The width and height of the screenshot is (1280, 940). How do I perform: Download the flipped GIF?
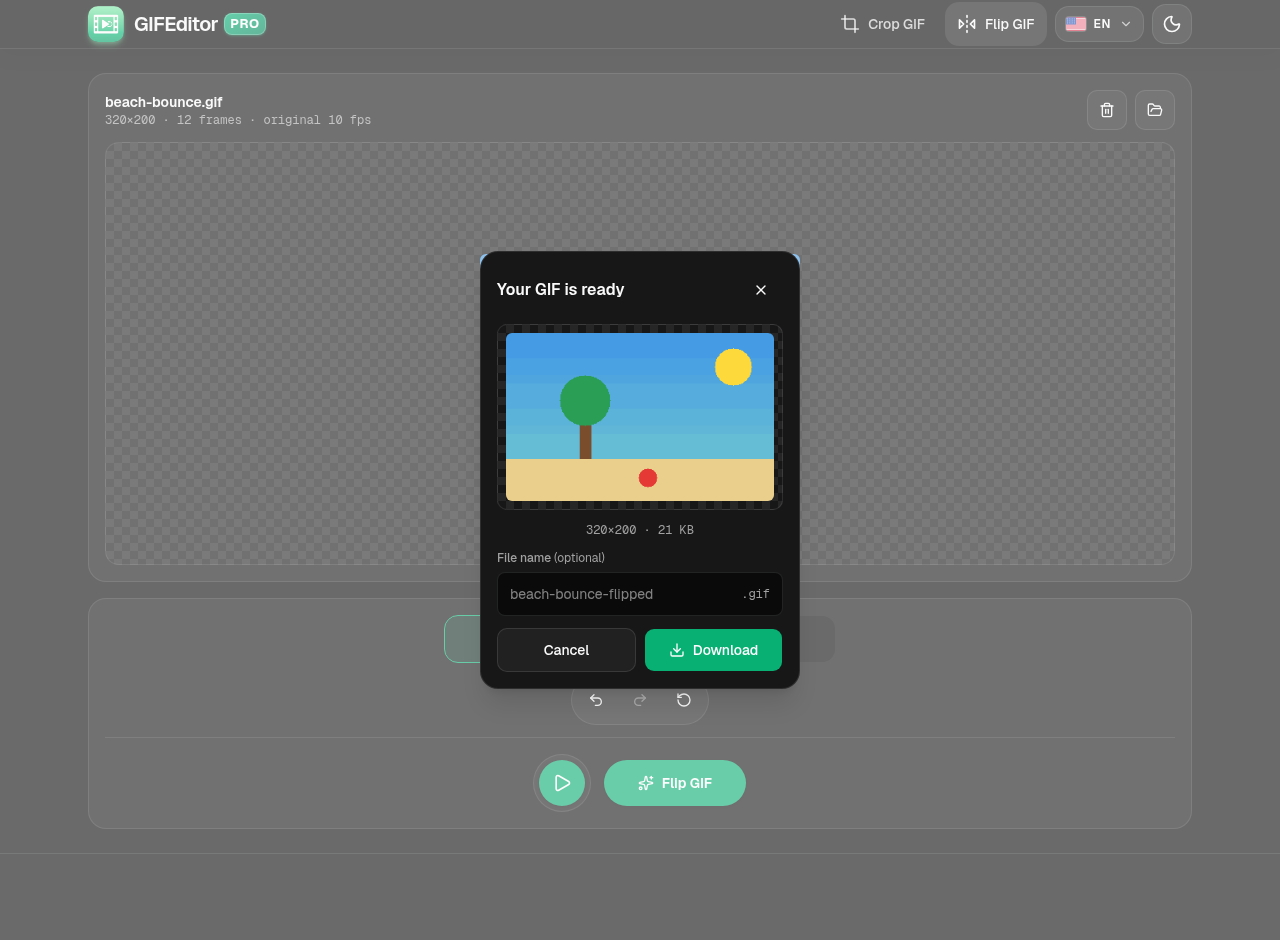point(714,650)
